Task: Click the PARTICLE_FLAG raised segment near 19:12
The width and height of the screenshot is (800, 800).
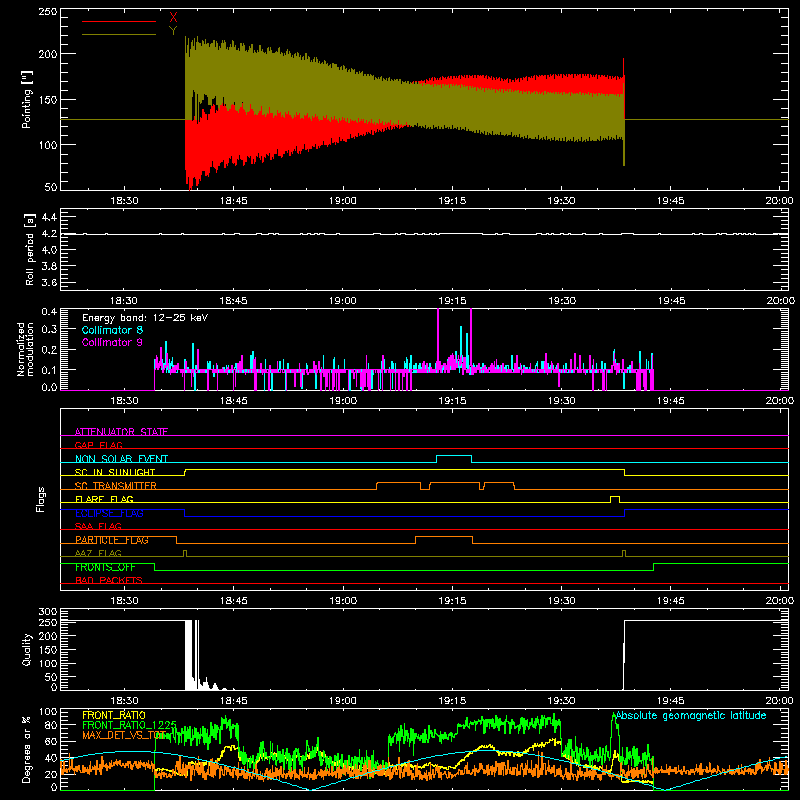Action: [x=444, y=537]
